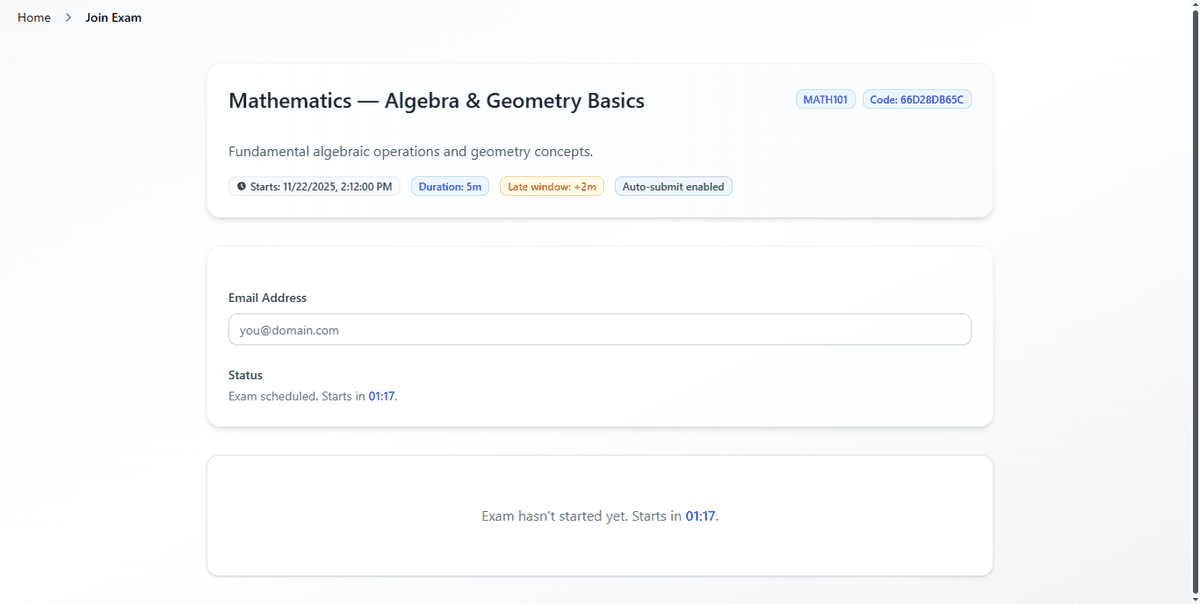Image resolution: width=1200 pixels, height=604 pixels.
Task: Click the Status heading label
Action: (x=245, y=376)
